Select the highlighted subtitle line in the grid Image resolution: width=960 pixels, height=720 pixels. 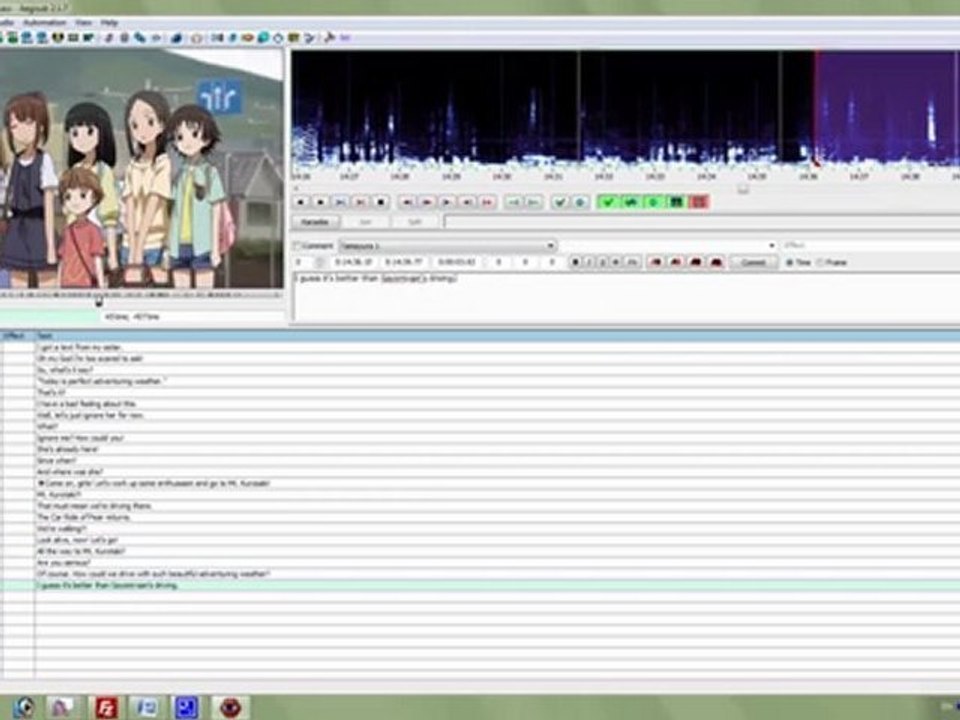(480, 586)
